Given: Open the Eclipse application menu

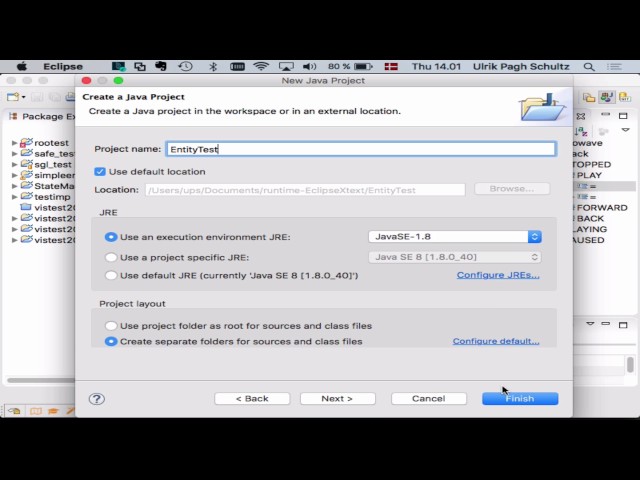Looking at the screenshot, I should click(x=63, y=67).
